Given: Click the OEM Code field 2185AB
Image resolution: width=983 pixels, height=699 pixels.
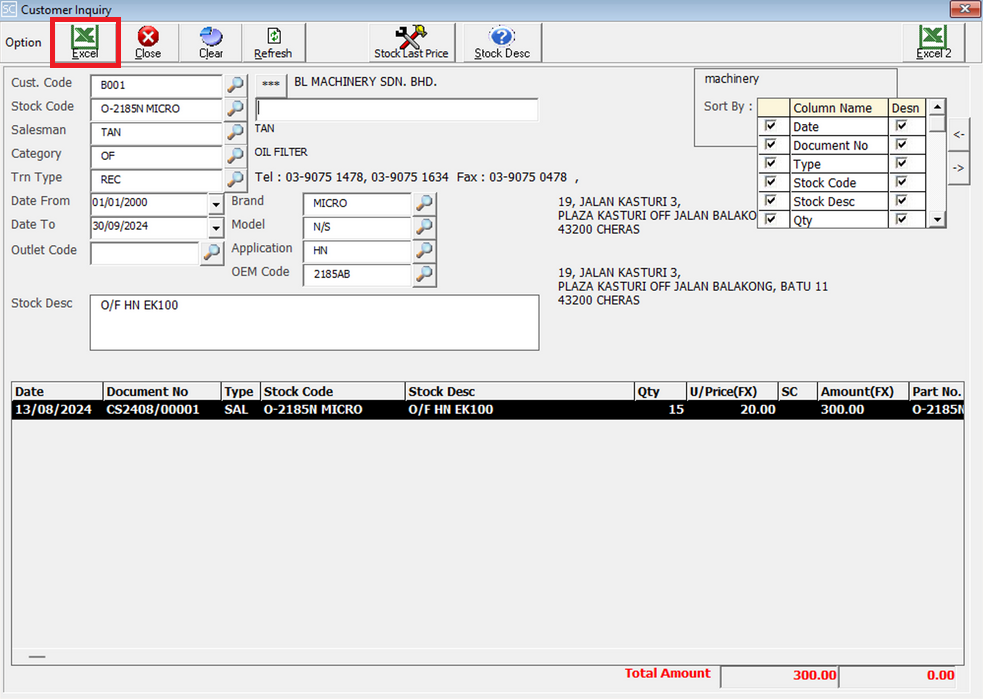Looking at the screenshot, I should [357, 274].
